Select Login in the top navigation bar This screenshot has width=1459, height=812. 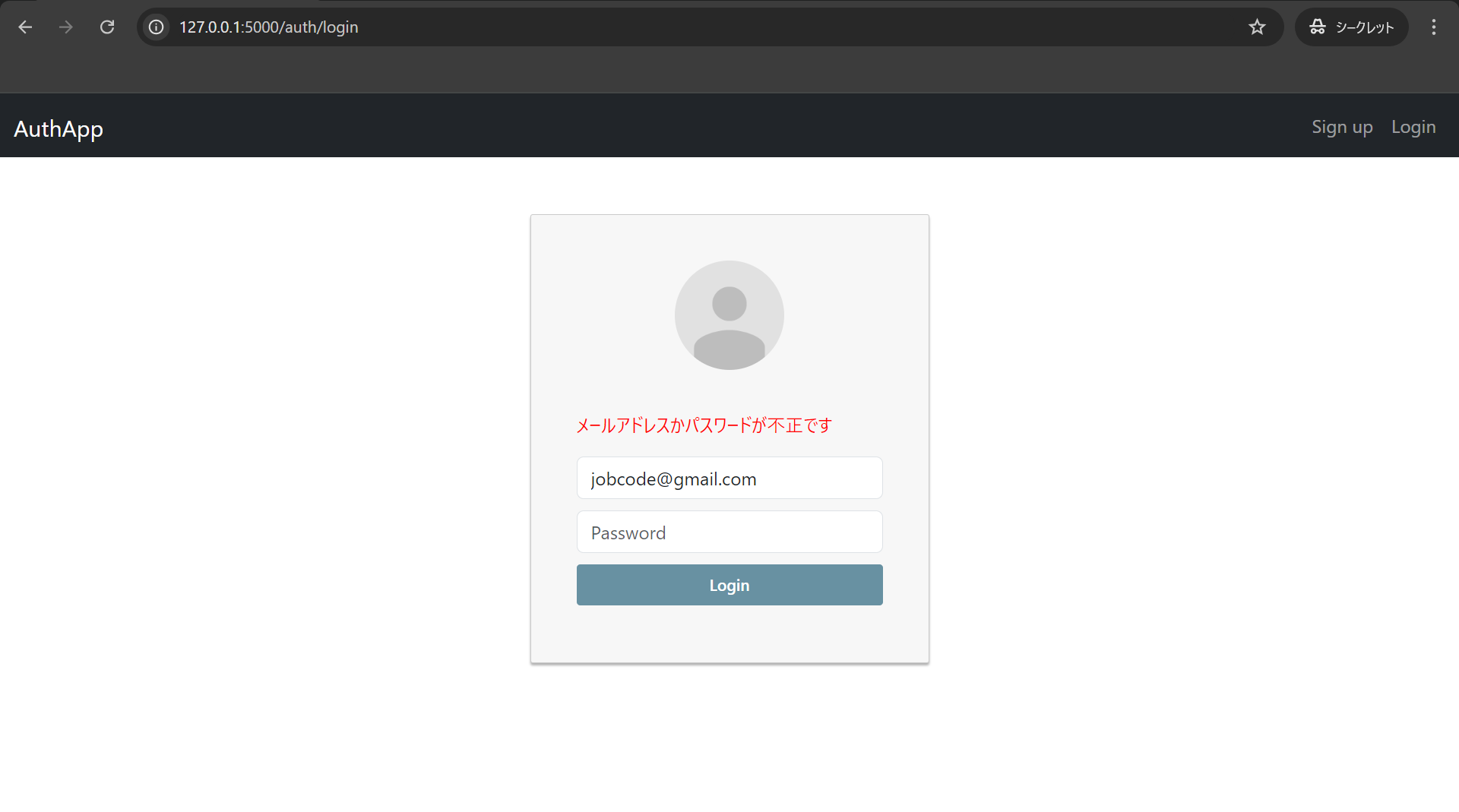(1413, 127)
